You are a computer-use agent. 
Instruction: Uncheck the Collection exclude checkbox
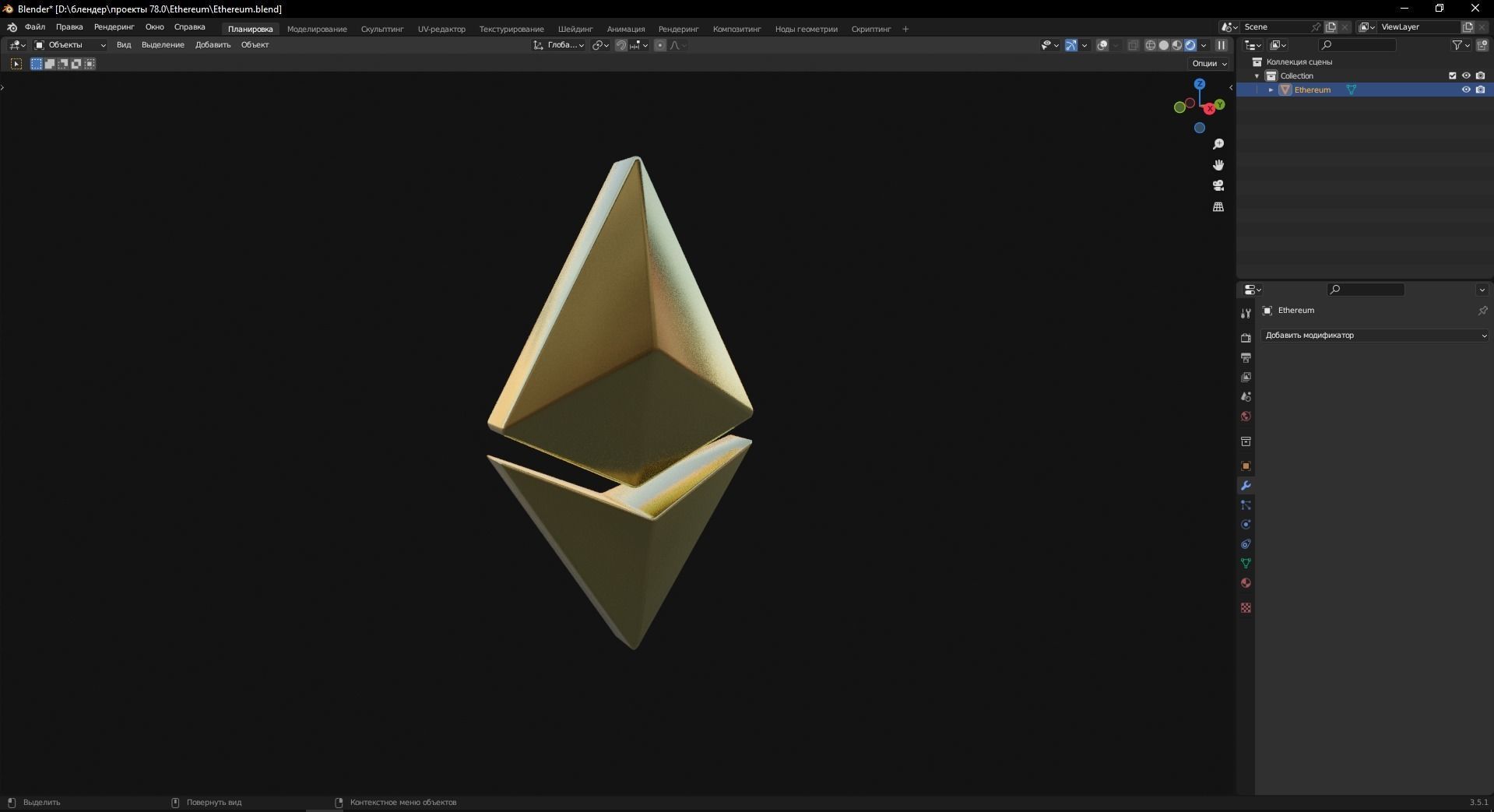click(1452, 76)
